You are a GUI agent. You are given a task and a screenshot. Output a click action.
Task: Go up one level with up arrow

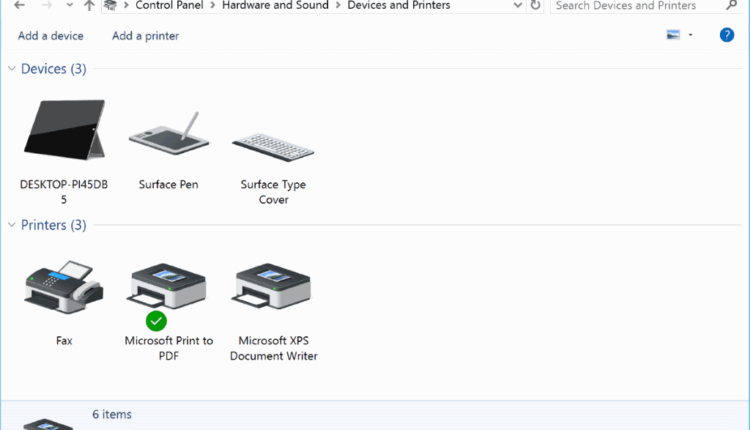[x=89, y=6]
